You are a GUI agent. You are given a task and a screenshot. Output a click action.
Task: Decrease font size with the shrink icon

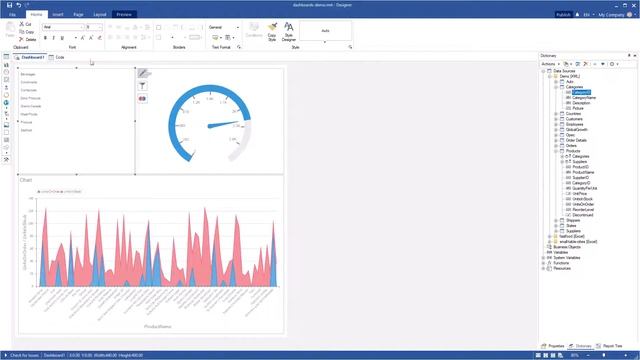(91, 38)
